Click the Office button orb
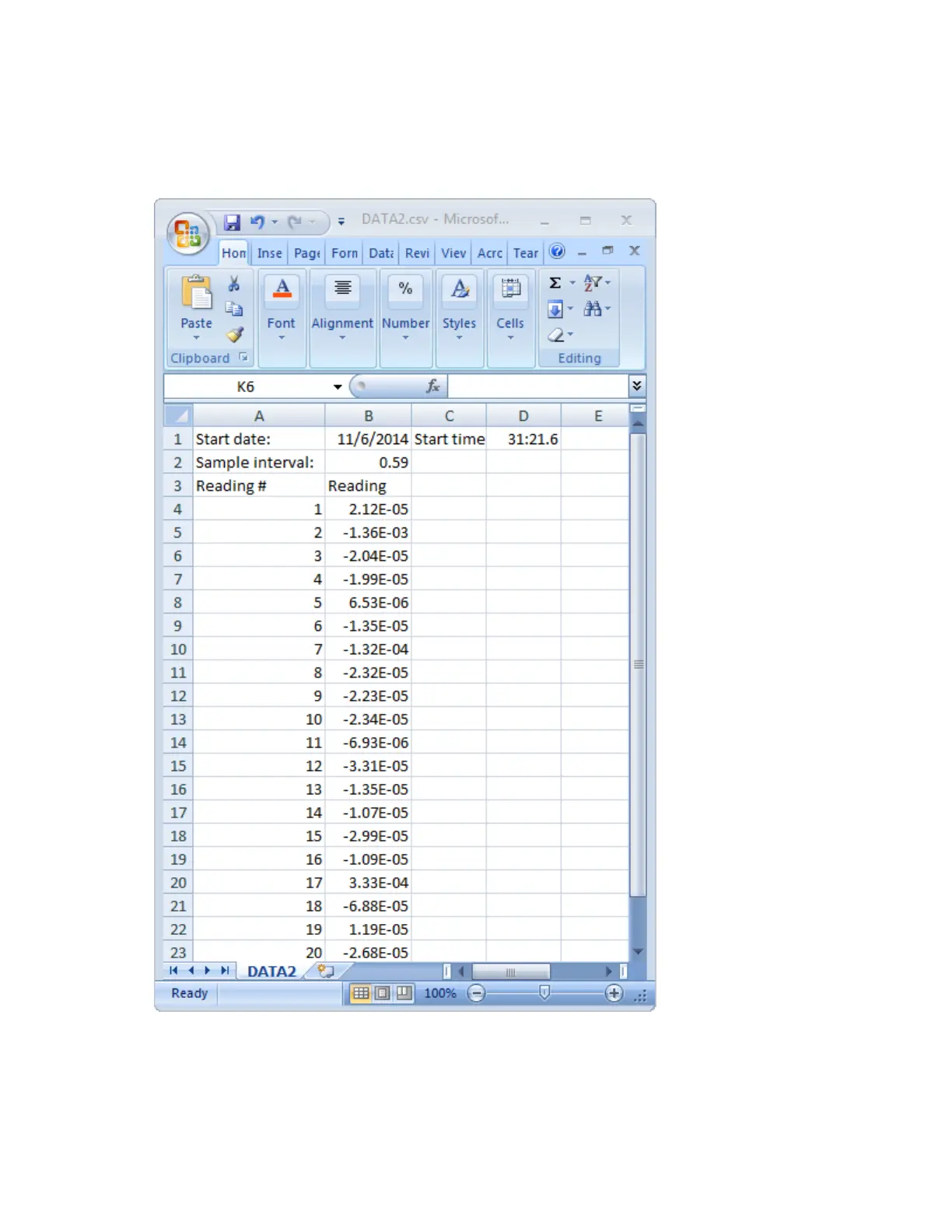Image resolution: width=952 pixels, height=1232 pixels. [x=187, y=233]
